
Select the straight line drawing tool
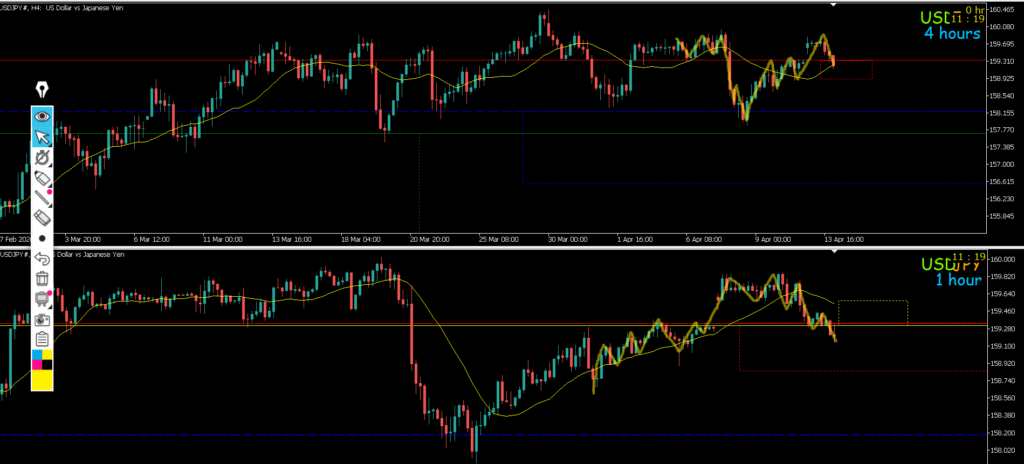click(42, 197)
